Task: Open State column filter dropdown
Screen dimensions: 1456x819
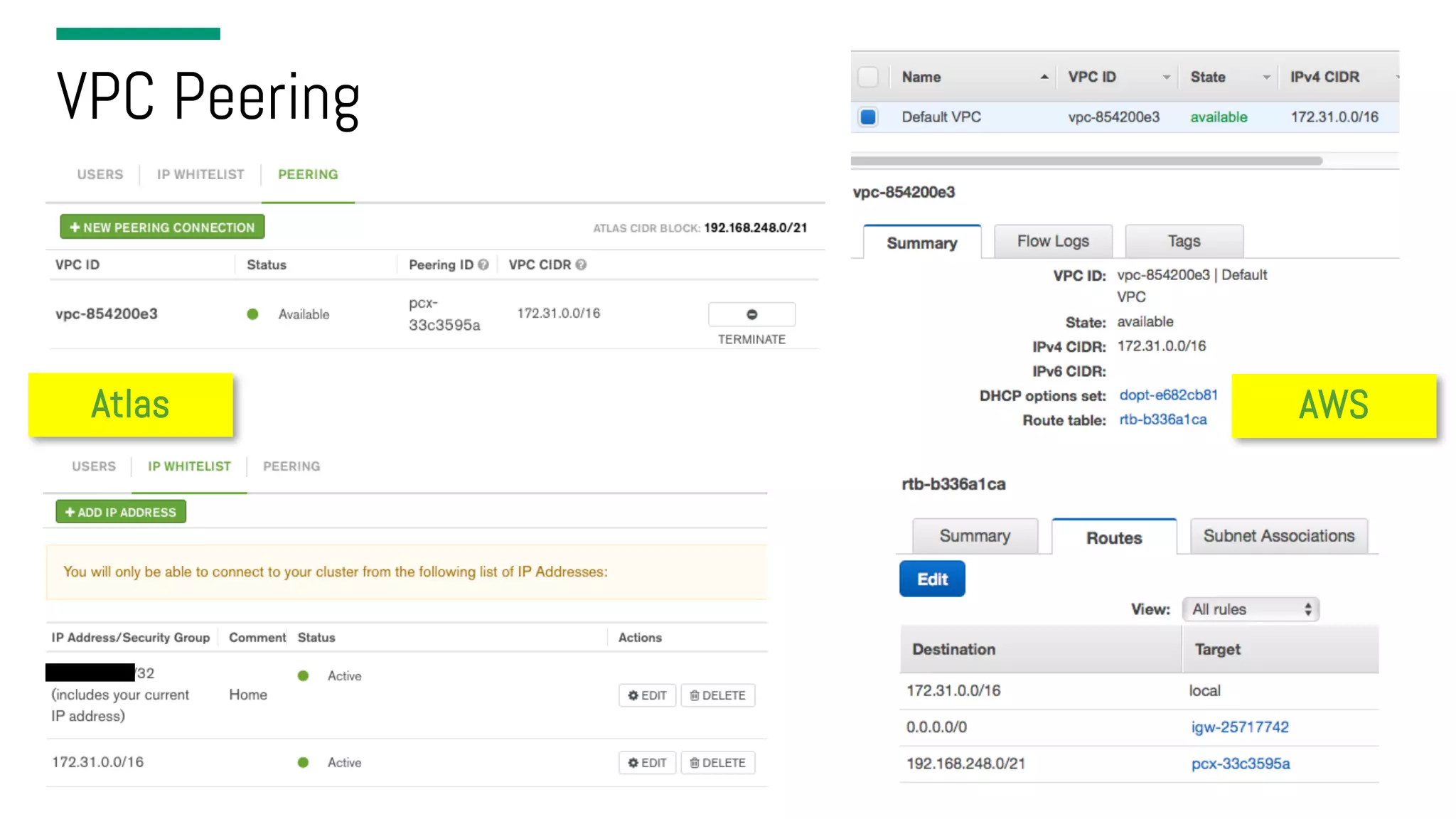Action: point(1266,77)
